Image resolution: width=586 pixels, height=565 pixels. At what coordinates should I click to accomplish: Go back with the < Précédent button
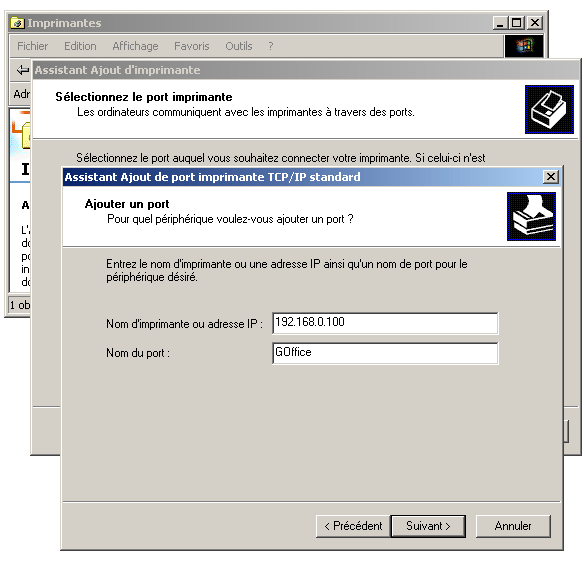tap(353, 526)
